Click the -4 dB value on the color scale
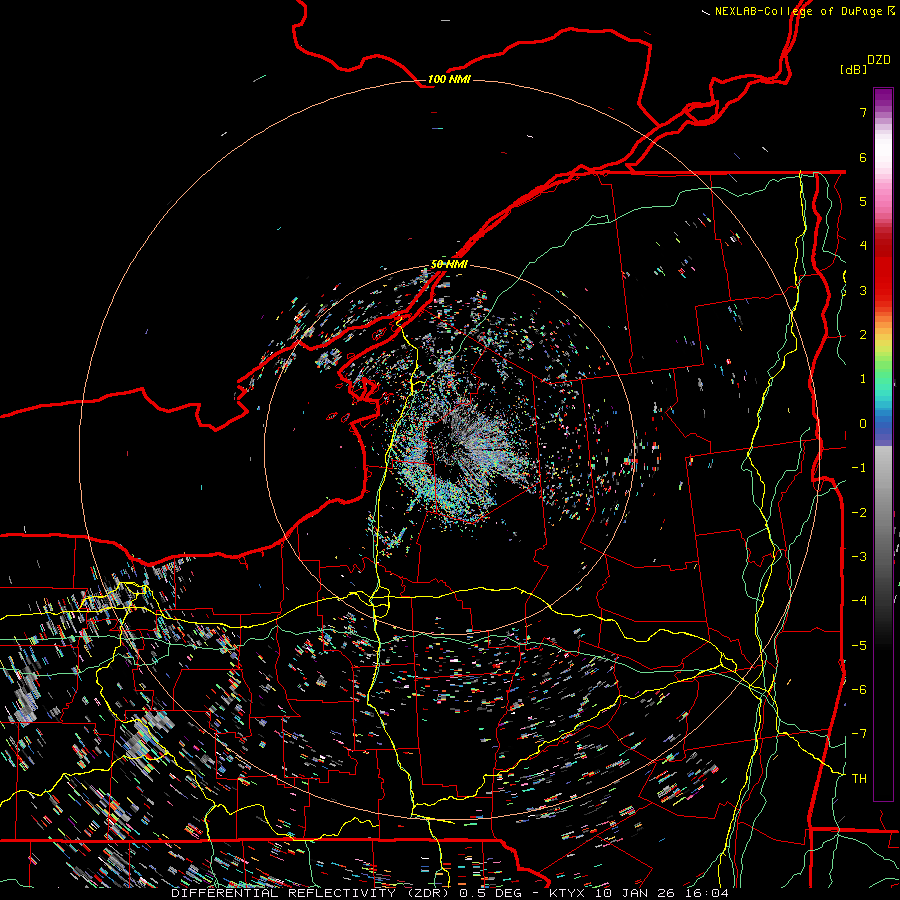 pyautogui.click(x=859, y=601)
